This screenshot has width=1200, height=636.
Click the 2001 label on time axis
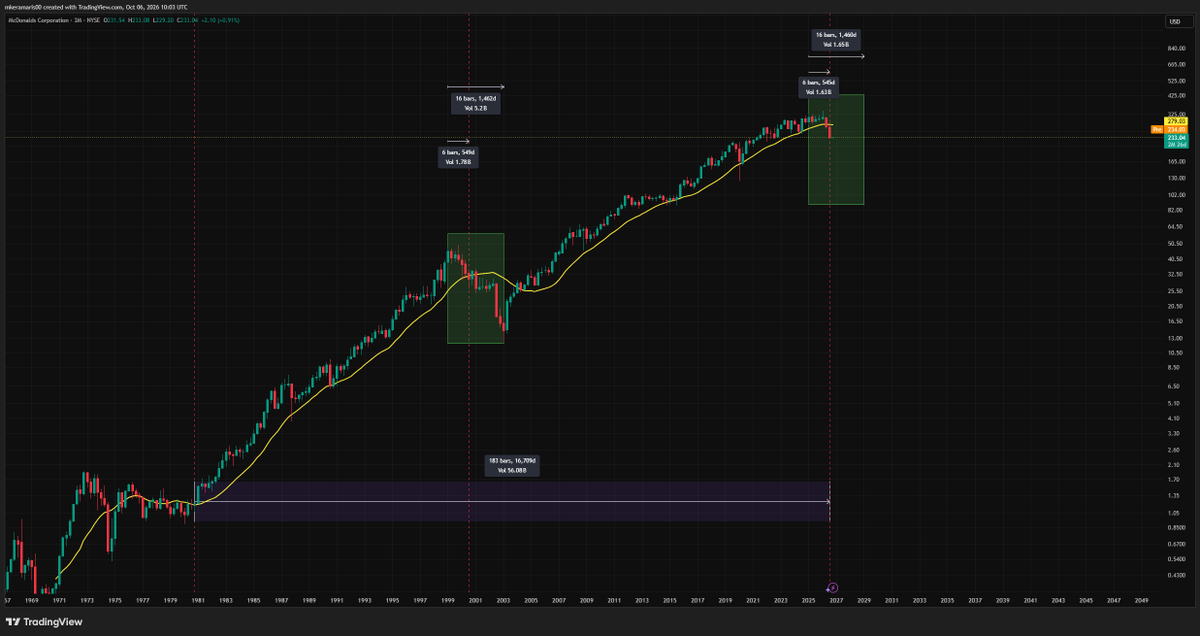474,601
